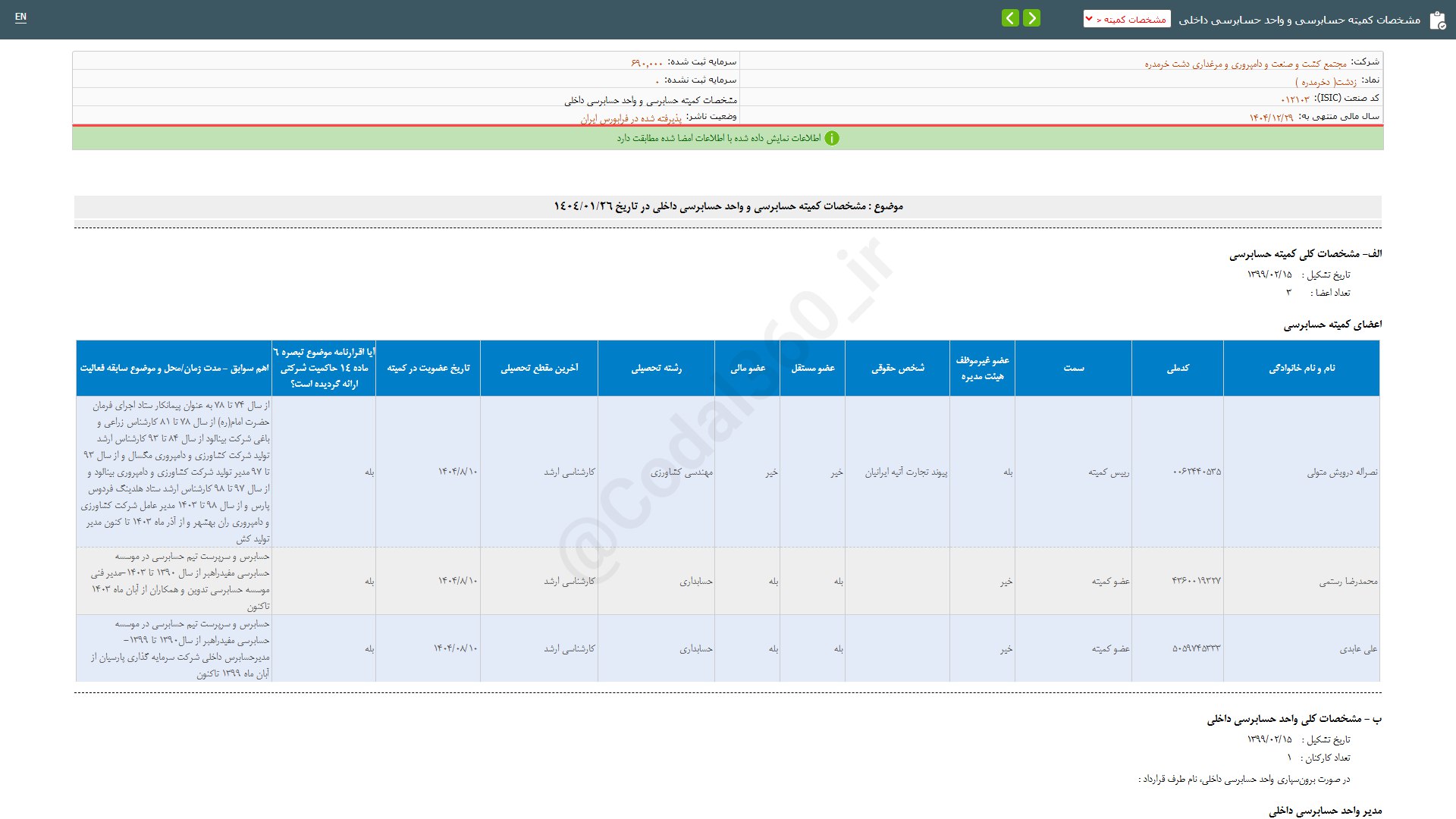Select the row for علی عابدی
1456x819 pixels.
pos(1358,648)
